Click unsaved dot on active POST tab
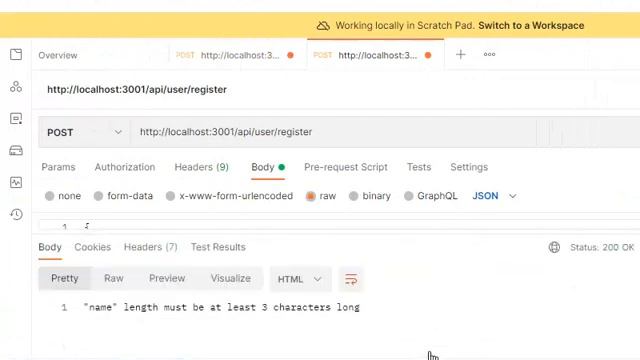The image size is (640, 360). (428, 55)
